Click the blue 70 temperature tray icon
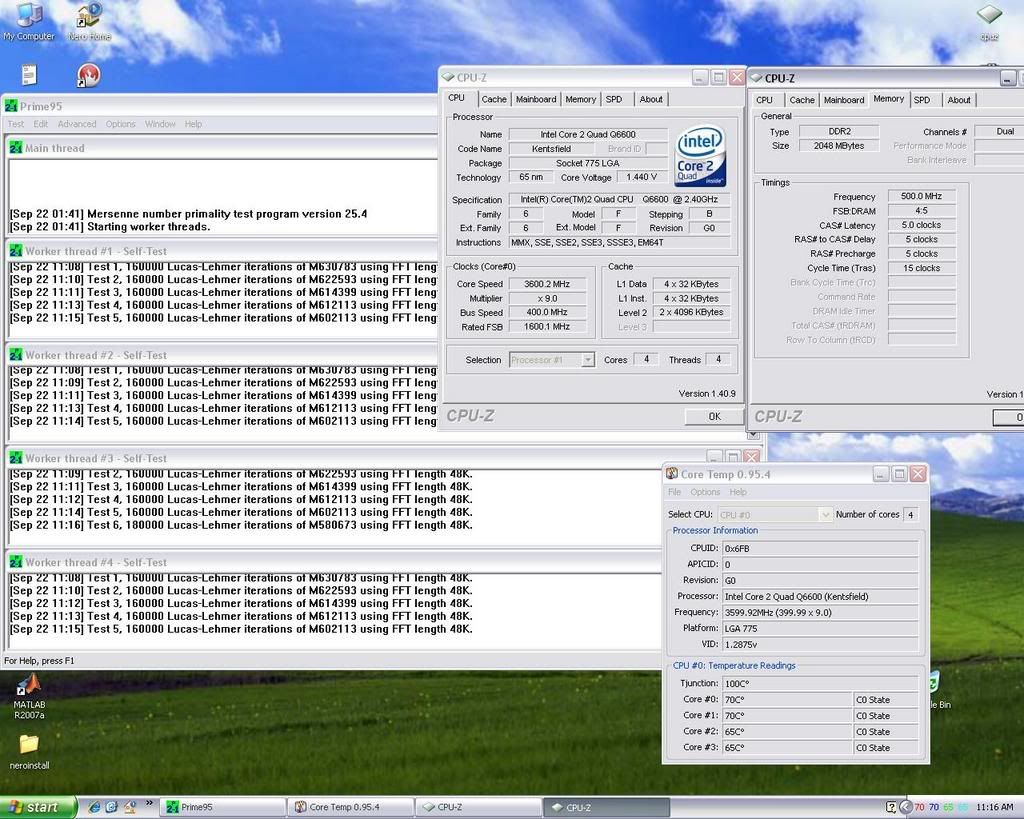 coord(934,807)
